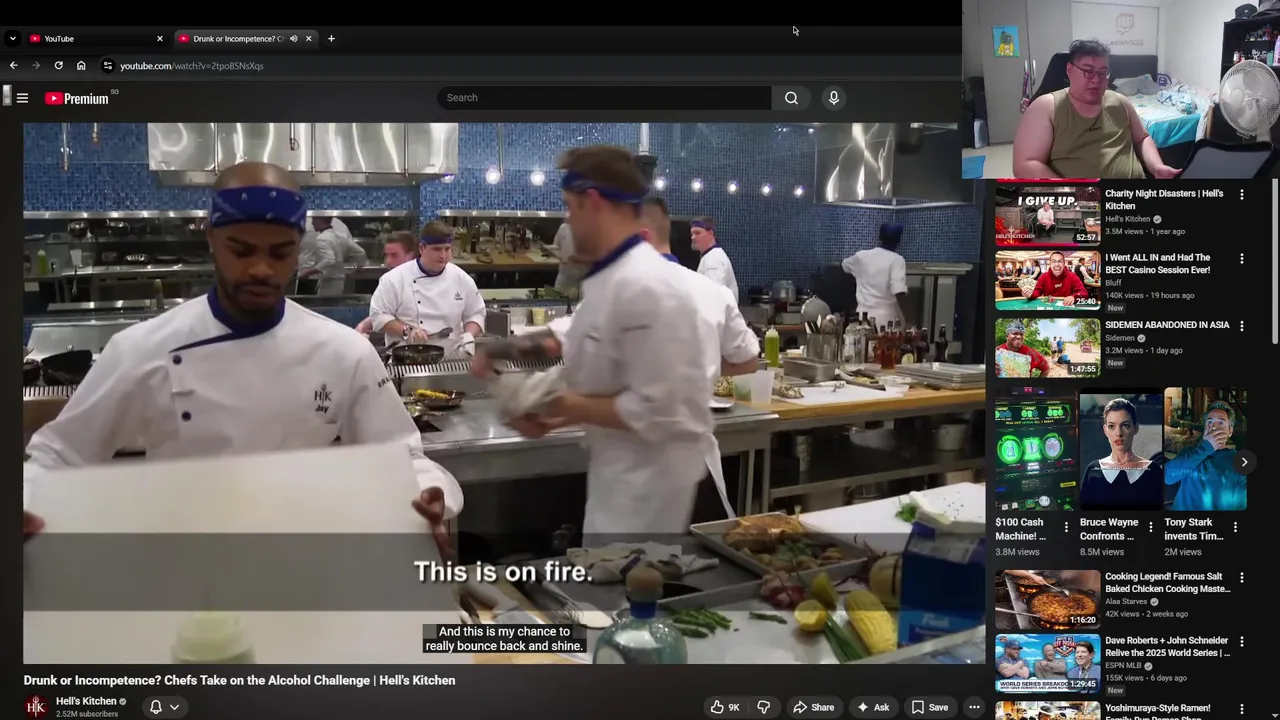
Task: Open options menu for Casino Session video
Action: (x=1242, y=259)
